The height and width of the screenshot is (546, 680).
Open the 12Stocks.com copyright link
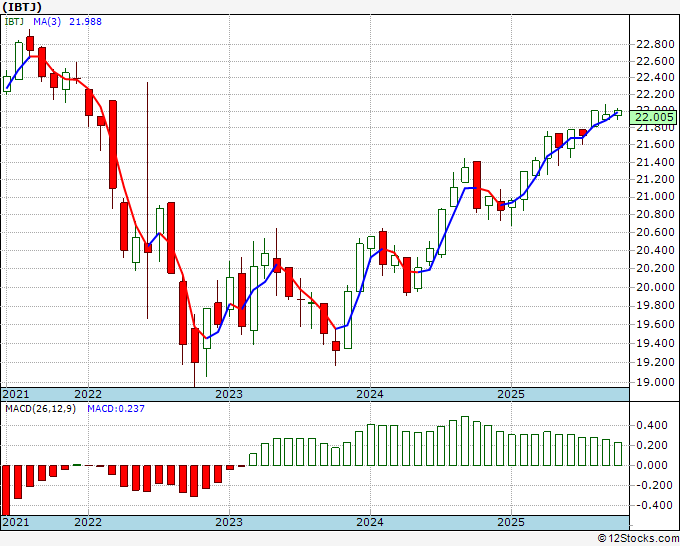[x=638, y=539]
